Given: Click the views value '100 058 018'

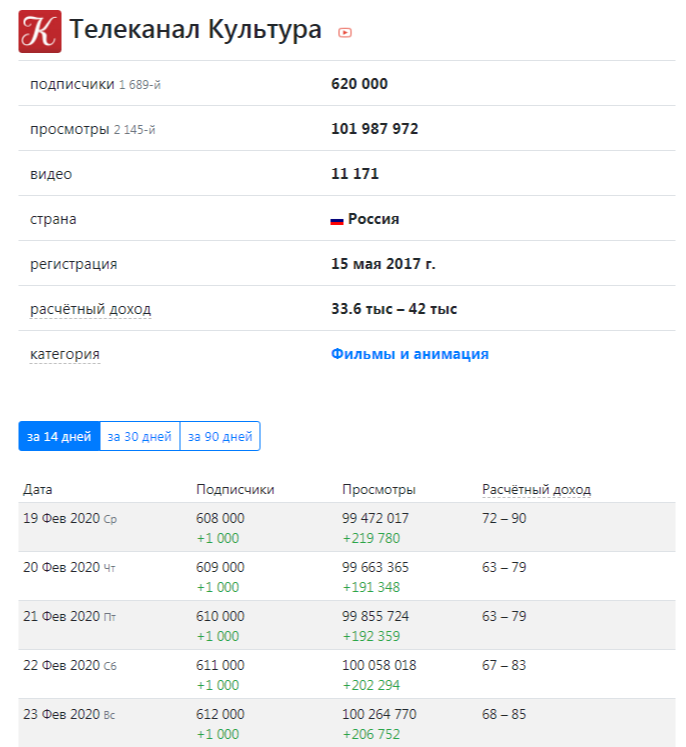Looking at the screenshot, I should coord(379,665).
